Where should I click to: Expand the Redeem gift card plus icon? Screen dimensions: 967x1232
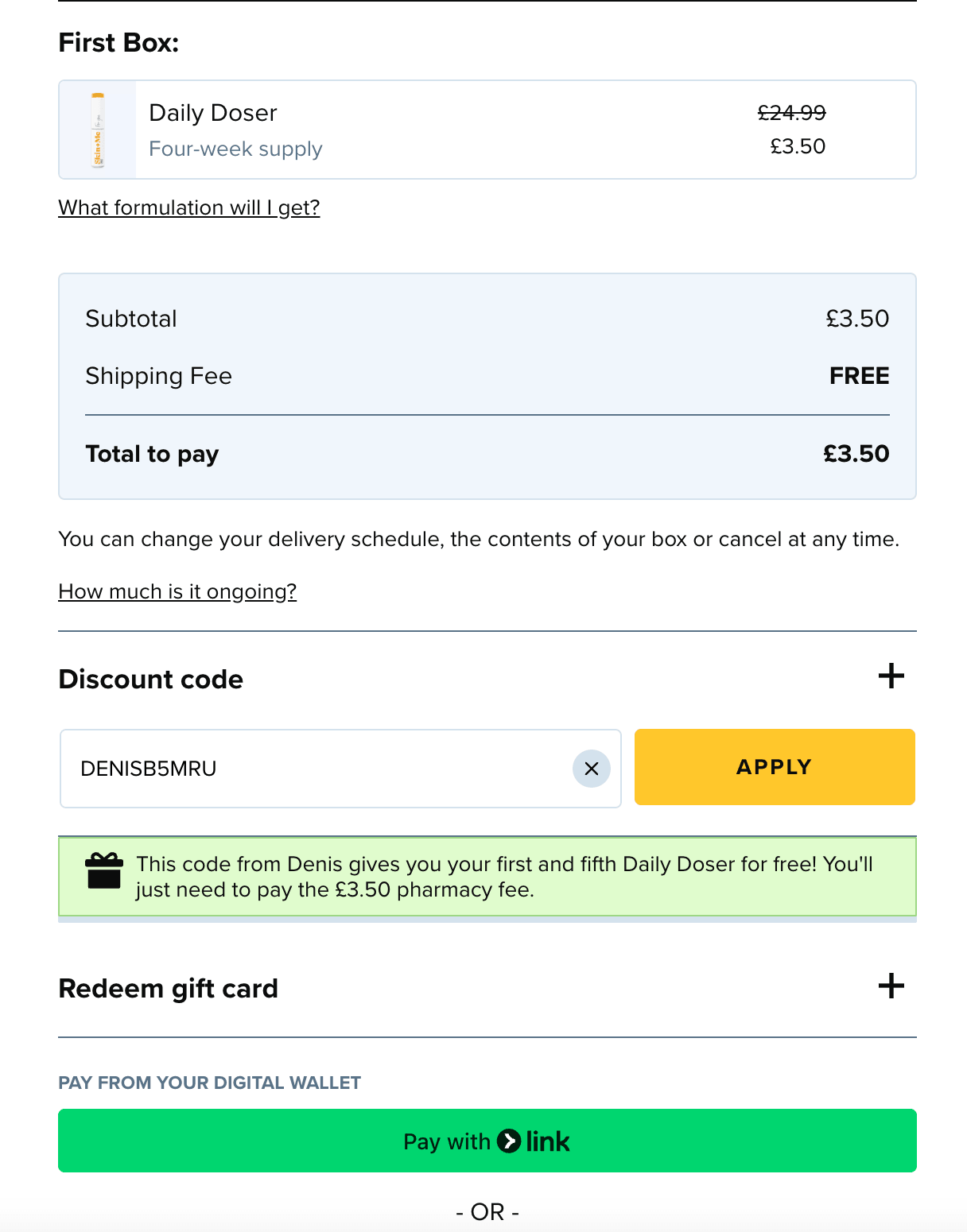coord(891,986)
